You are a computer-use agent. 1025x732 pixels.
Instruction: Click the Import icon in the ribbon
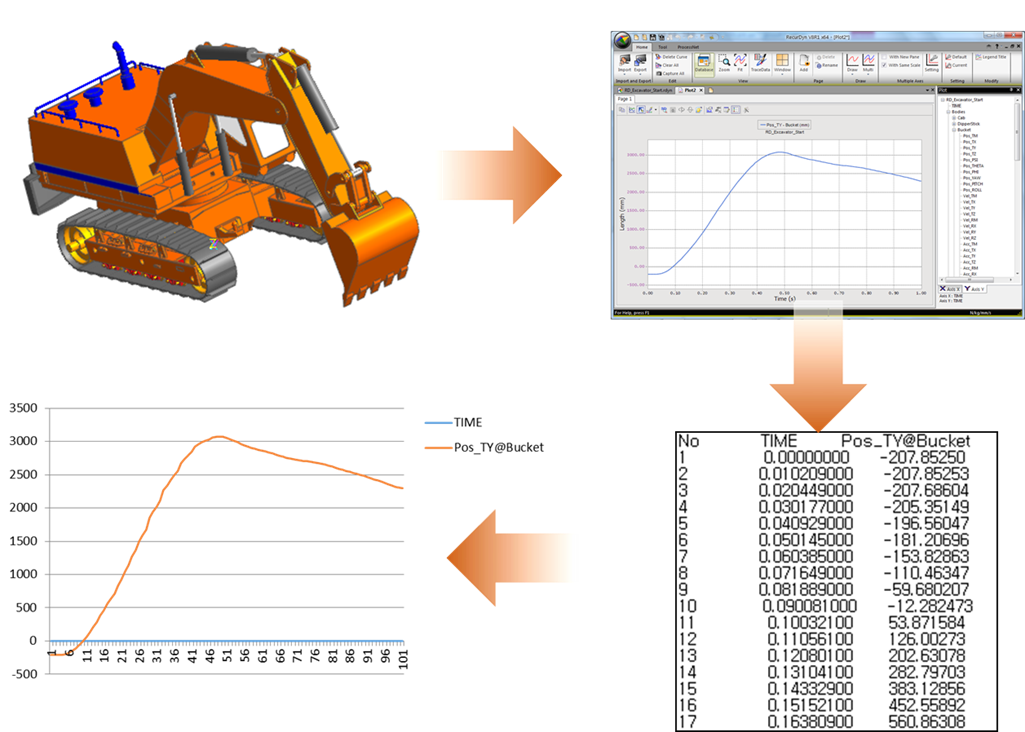tap(624, 63)
